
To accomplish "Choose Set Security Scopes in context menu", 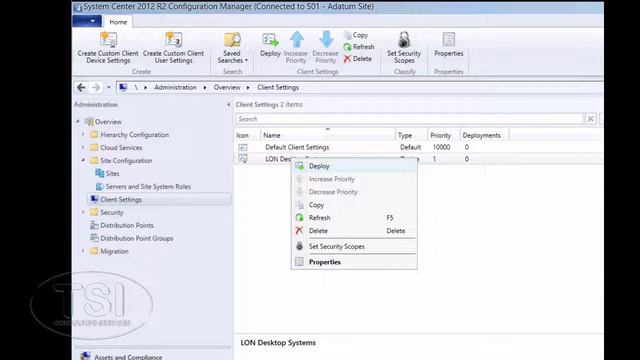I will pyautogui.click(x=354, y=247).
